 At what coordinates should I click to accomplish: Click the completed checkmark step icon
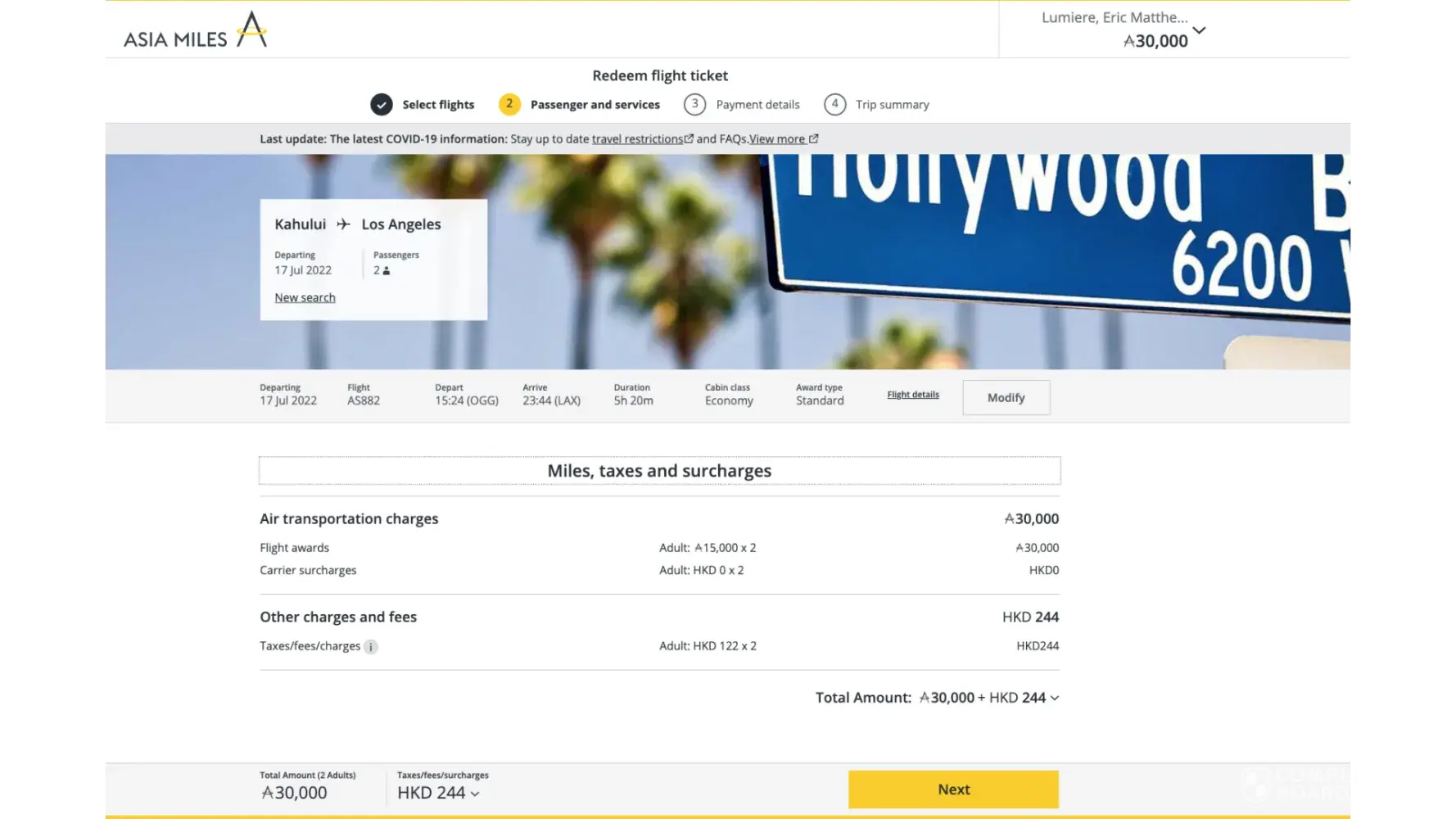tap(382, 105)
